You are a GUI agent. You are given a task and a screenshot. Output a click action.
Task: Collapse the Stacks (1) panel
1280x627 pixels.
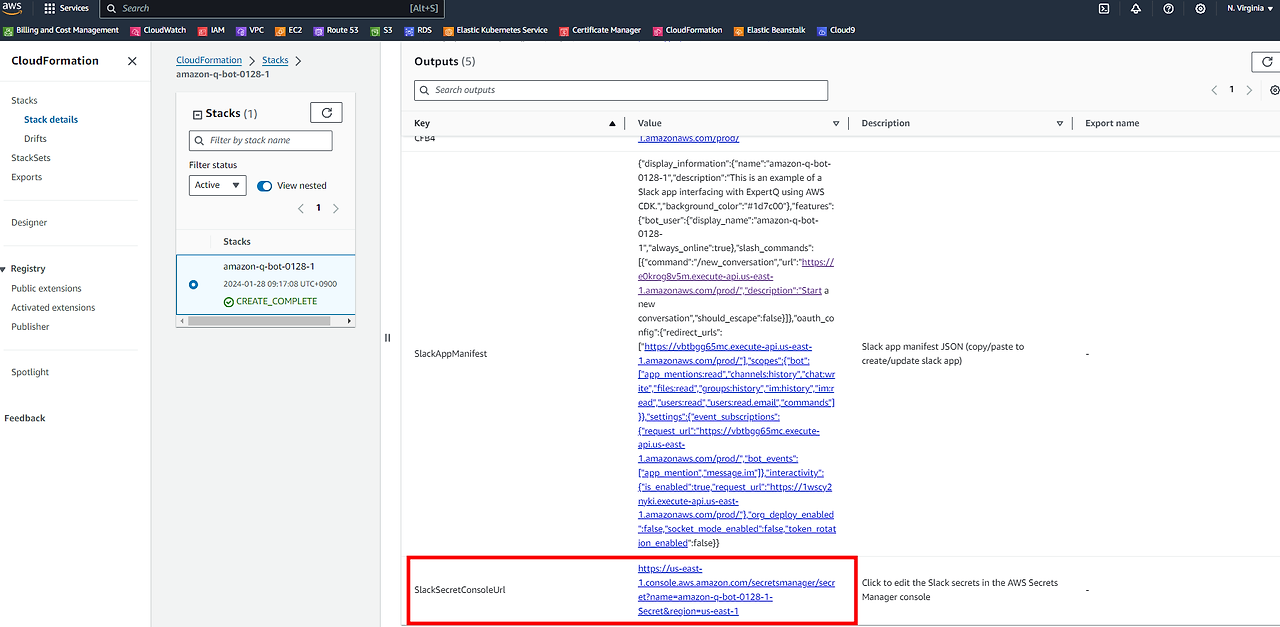197,114
